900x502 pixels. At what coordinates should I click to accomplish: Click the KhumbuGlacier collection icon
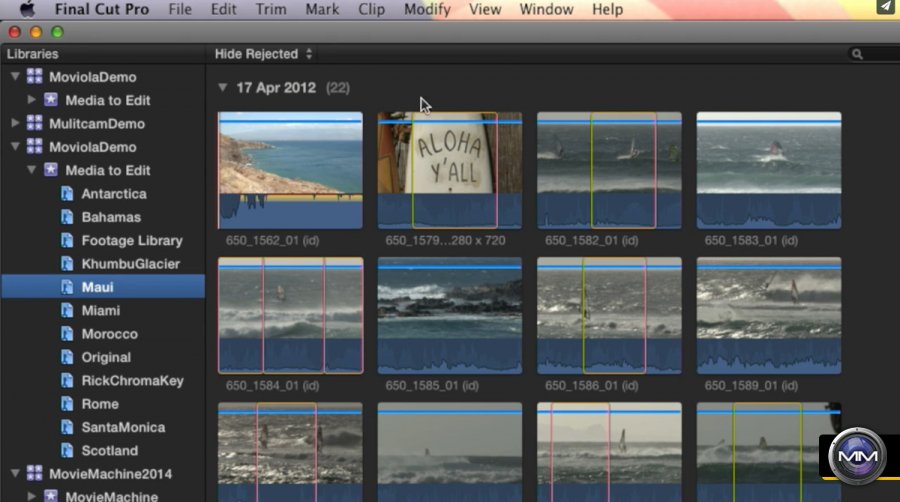67,263
